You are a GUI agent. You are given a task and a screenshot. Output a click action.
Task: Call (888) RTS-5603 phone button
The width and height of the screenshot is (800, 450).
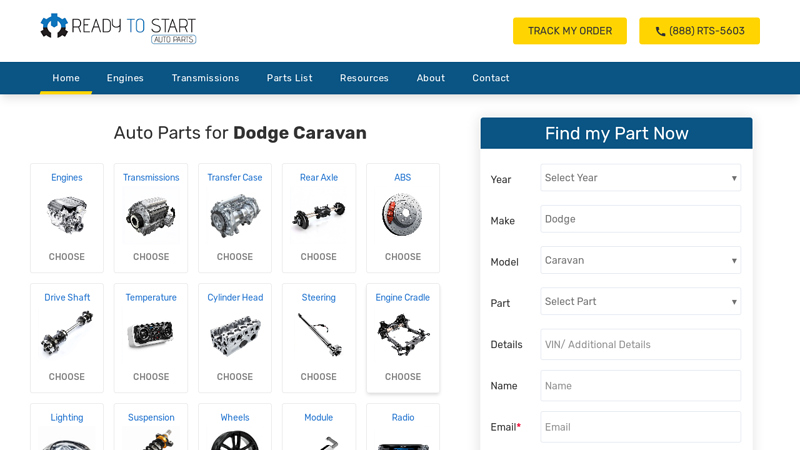click(699, 31)
